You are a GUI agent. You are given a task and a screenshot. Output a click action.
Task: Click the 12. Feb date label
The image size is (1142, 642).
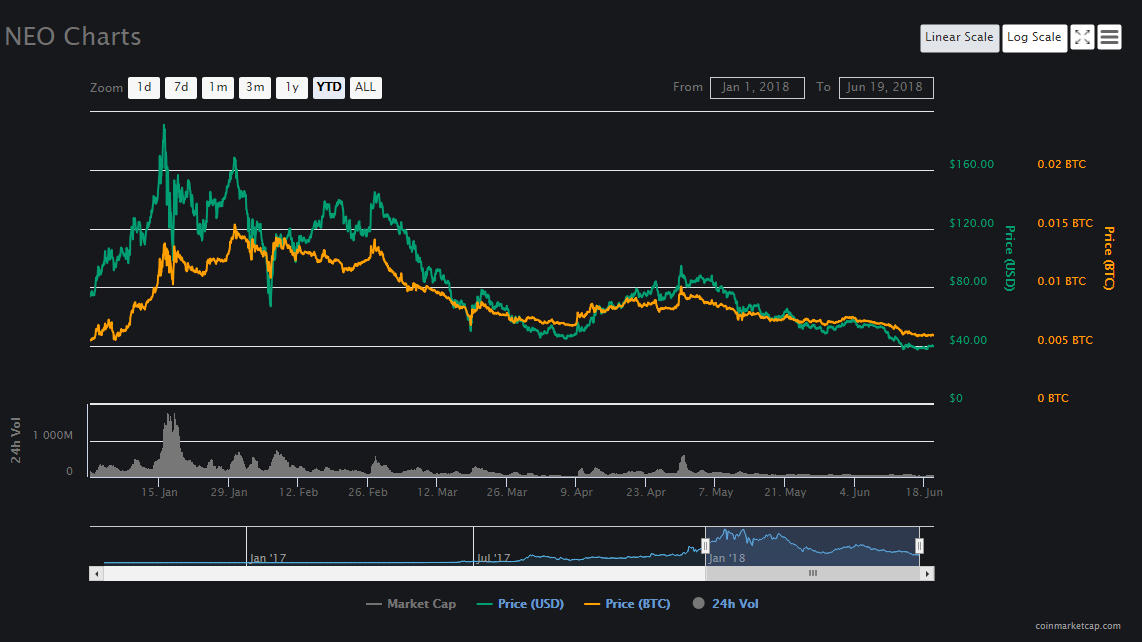[299, 493]
